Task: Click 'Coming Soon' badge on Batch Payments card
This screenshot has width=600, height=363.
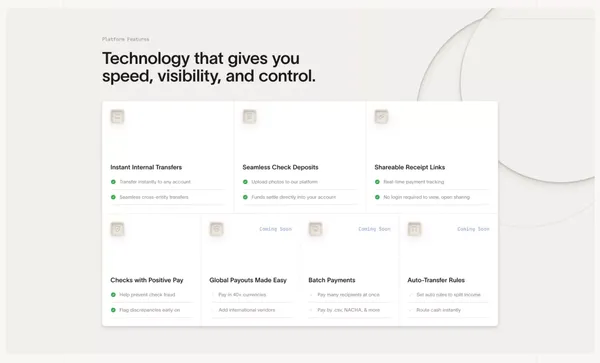Action: (x=374, y=229)
